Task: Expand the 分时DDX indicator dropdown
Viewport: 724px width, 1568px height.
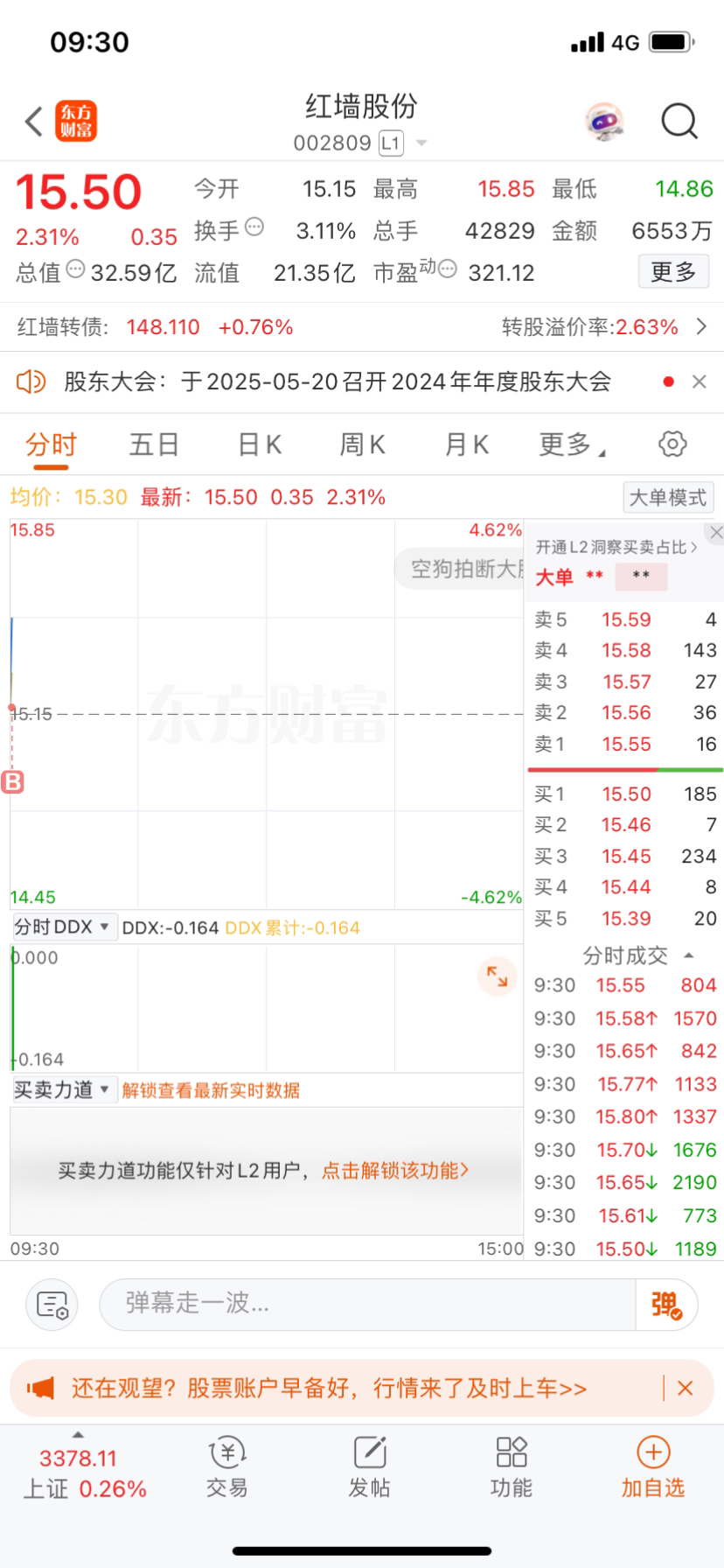Action: tap(63, 927)
